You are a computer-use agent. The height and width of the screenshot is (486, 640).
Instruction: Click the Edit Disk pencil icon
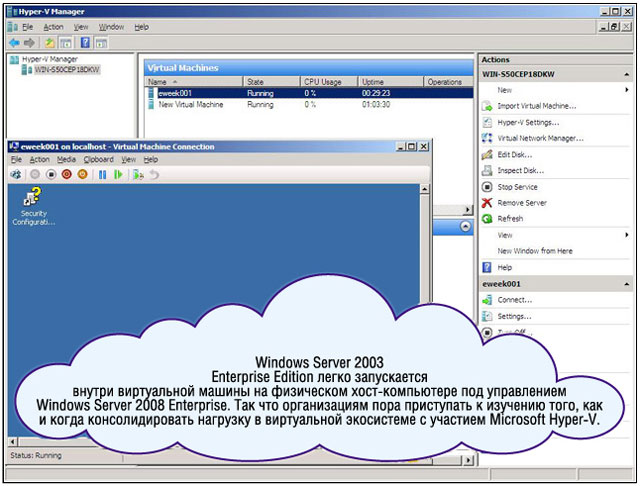pos(487,155)
